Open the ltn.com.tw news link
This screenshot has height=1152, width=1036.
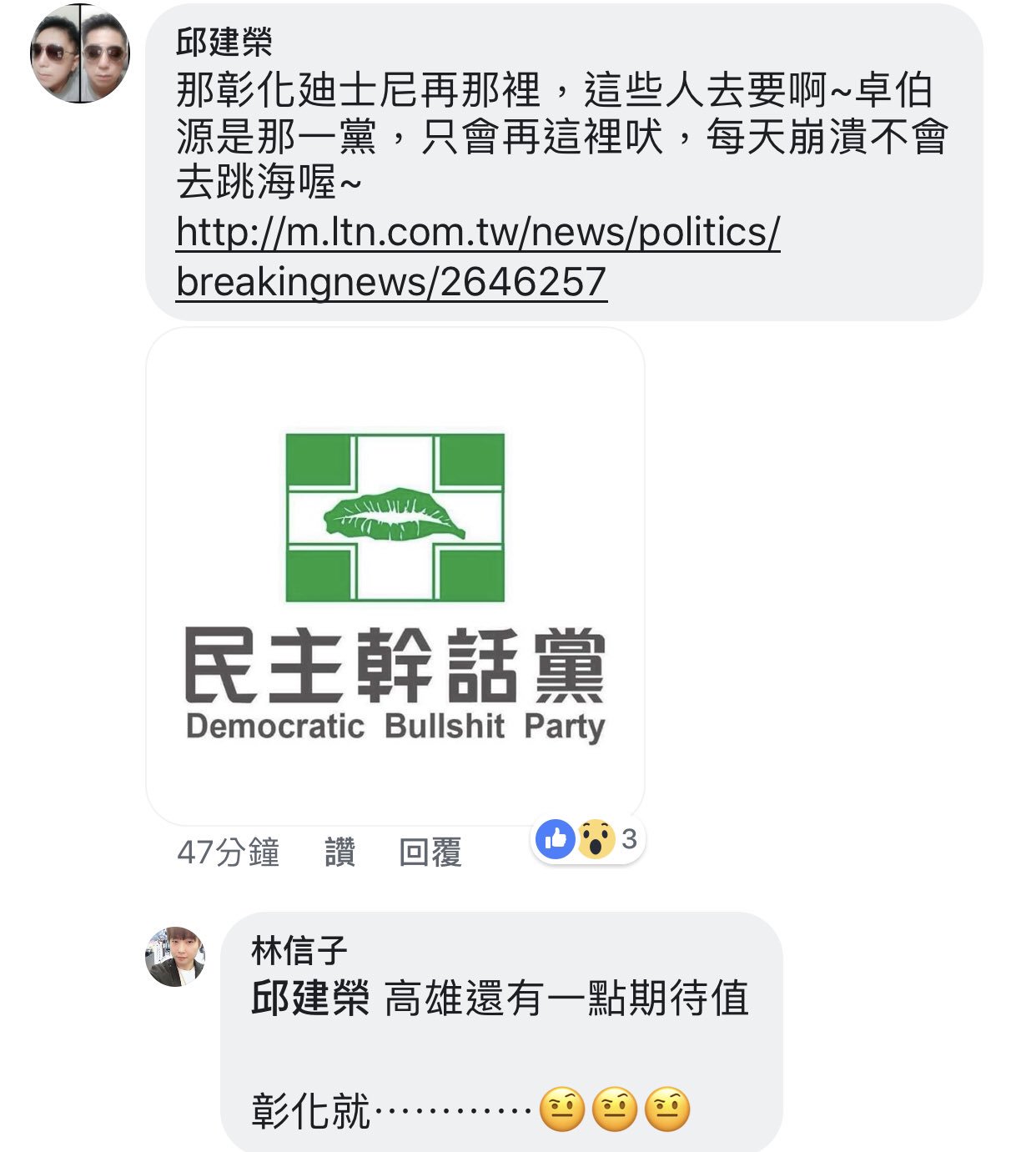point(478,256)
